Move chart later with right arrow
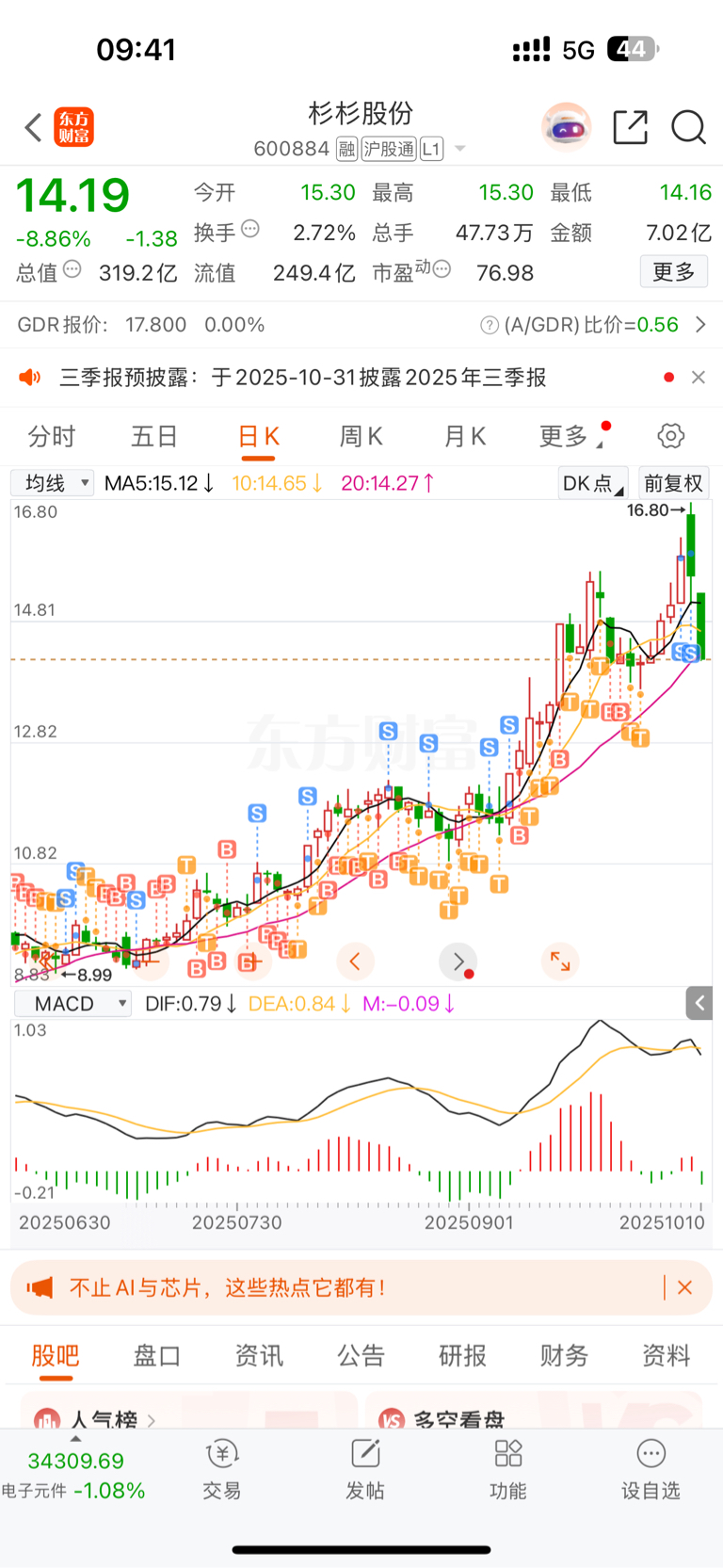Image resolution: width=723 pixels, height=1568 pixels. [458, 962]
